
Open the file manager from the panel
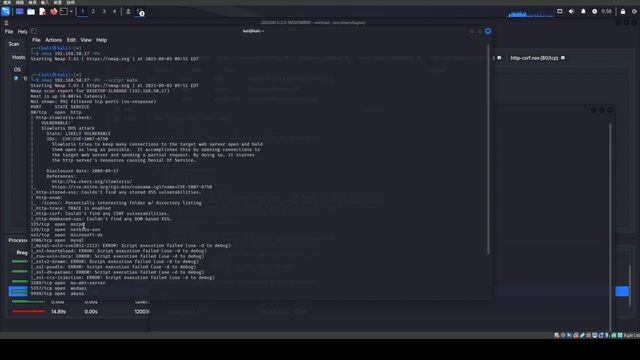point(31,11)
